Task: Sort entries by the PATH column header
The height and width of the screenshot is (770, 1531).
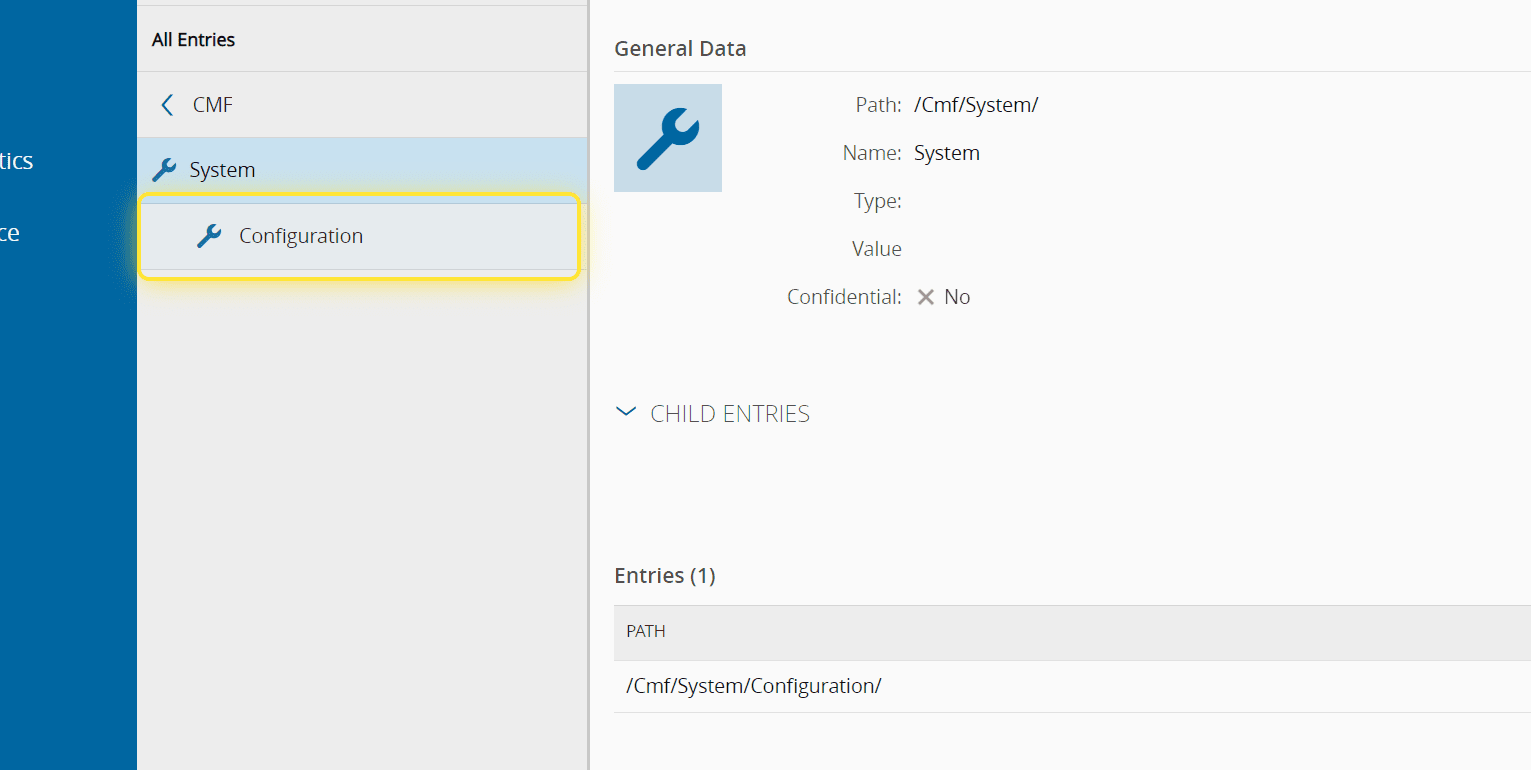Action: [646, 631]
